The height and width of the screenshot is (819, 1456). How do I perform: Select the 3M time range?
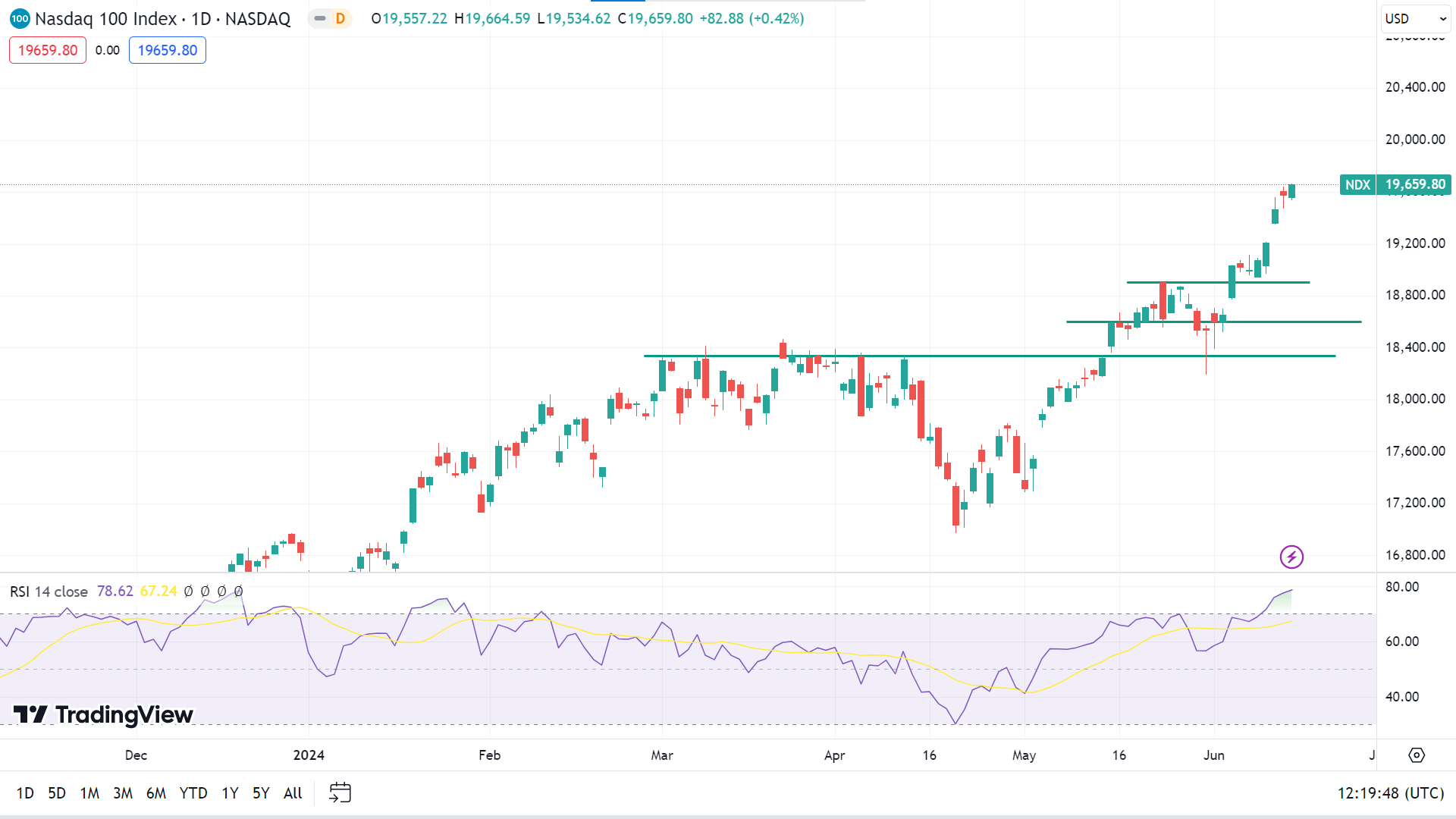click(123, 793)
